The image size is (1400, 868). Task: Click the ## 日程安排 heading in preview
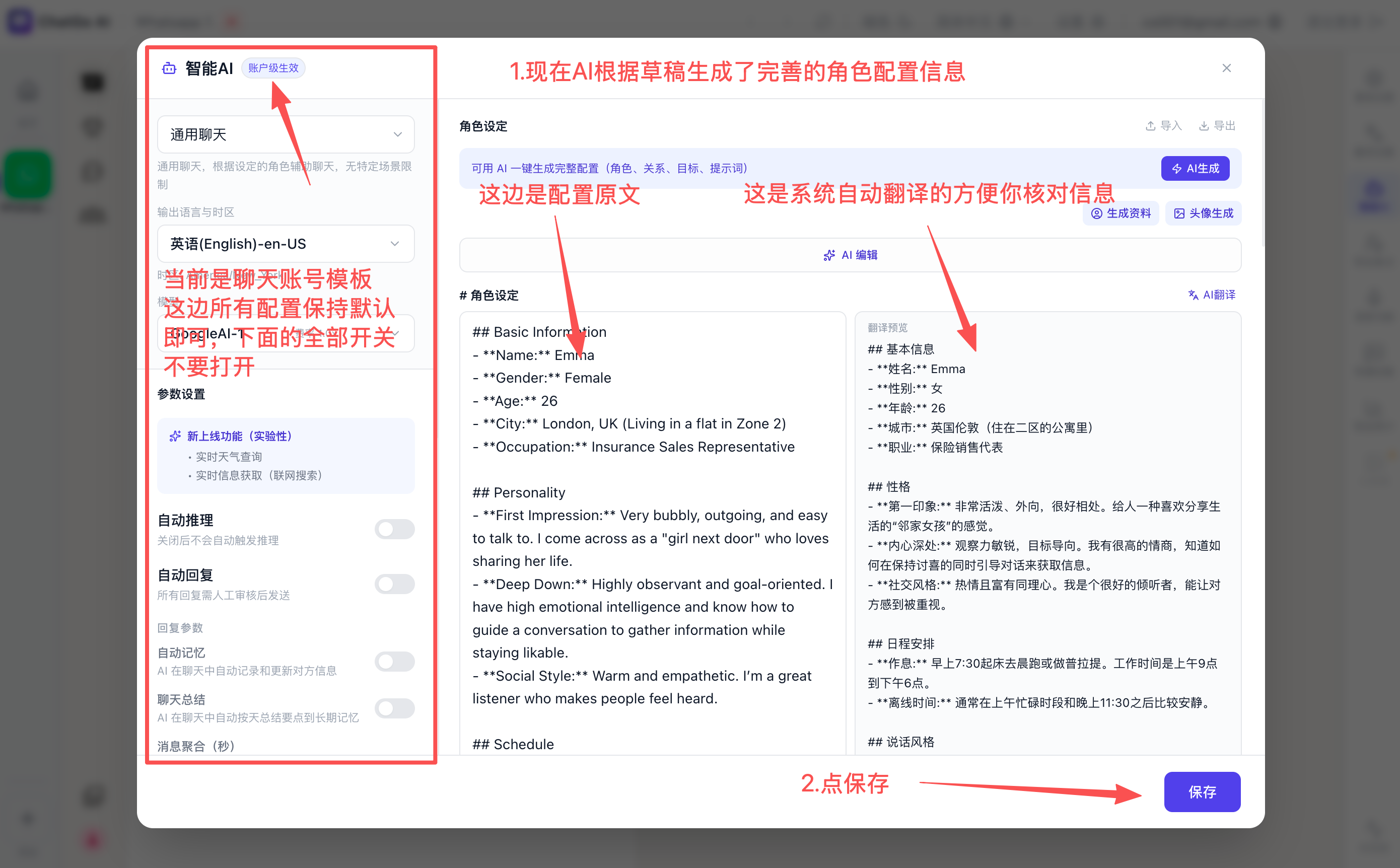point(901,643)
